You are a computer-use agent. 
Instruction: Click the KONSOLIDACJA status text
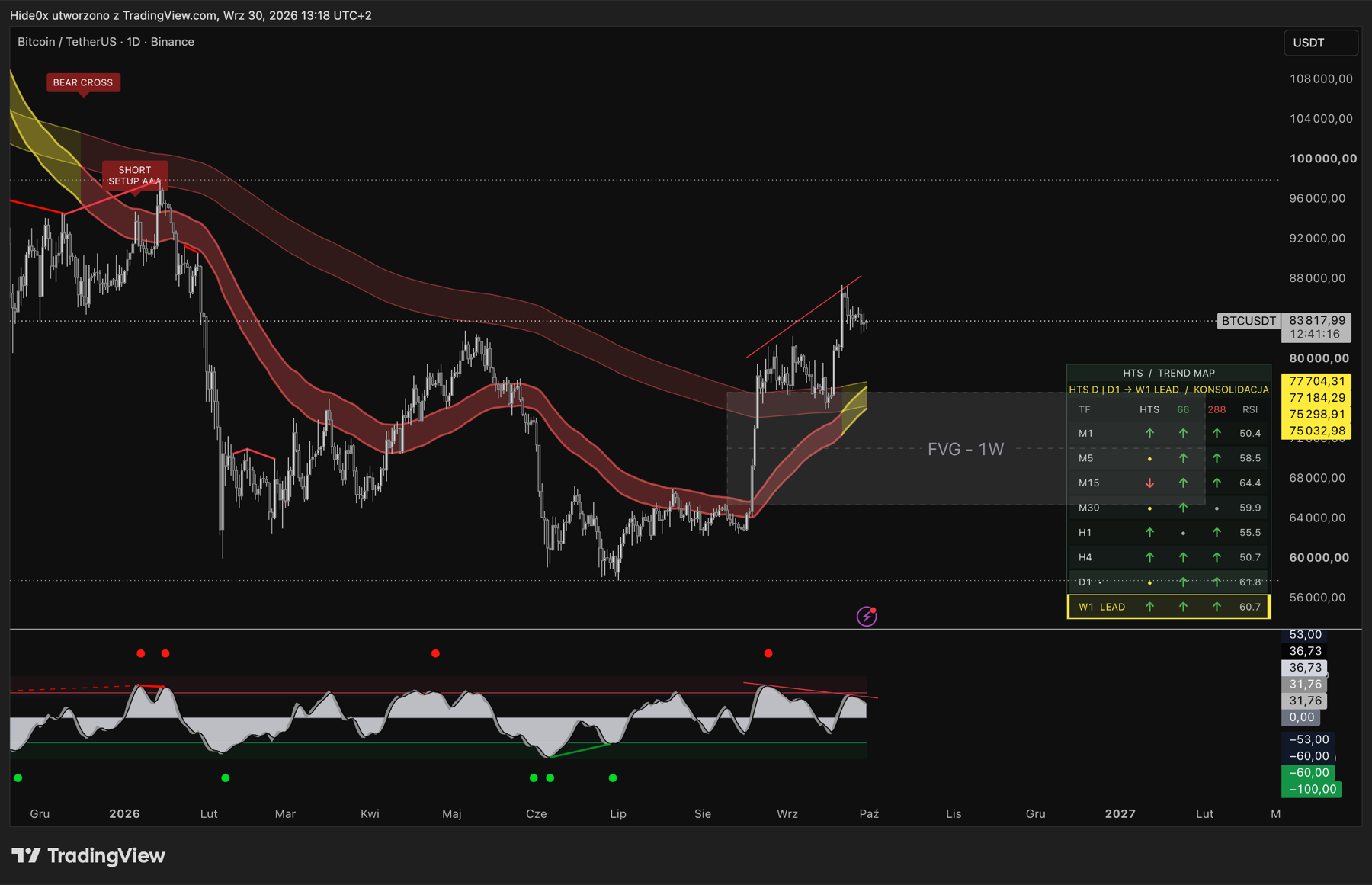tap(1231, 390)
